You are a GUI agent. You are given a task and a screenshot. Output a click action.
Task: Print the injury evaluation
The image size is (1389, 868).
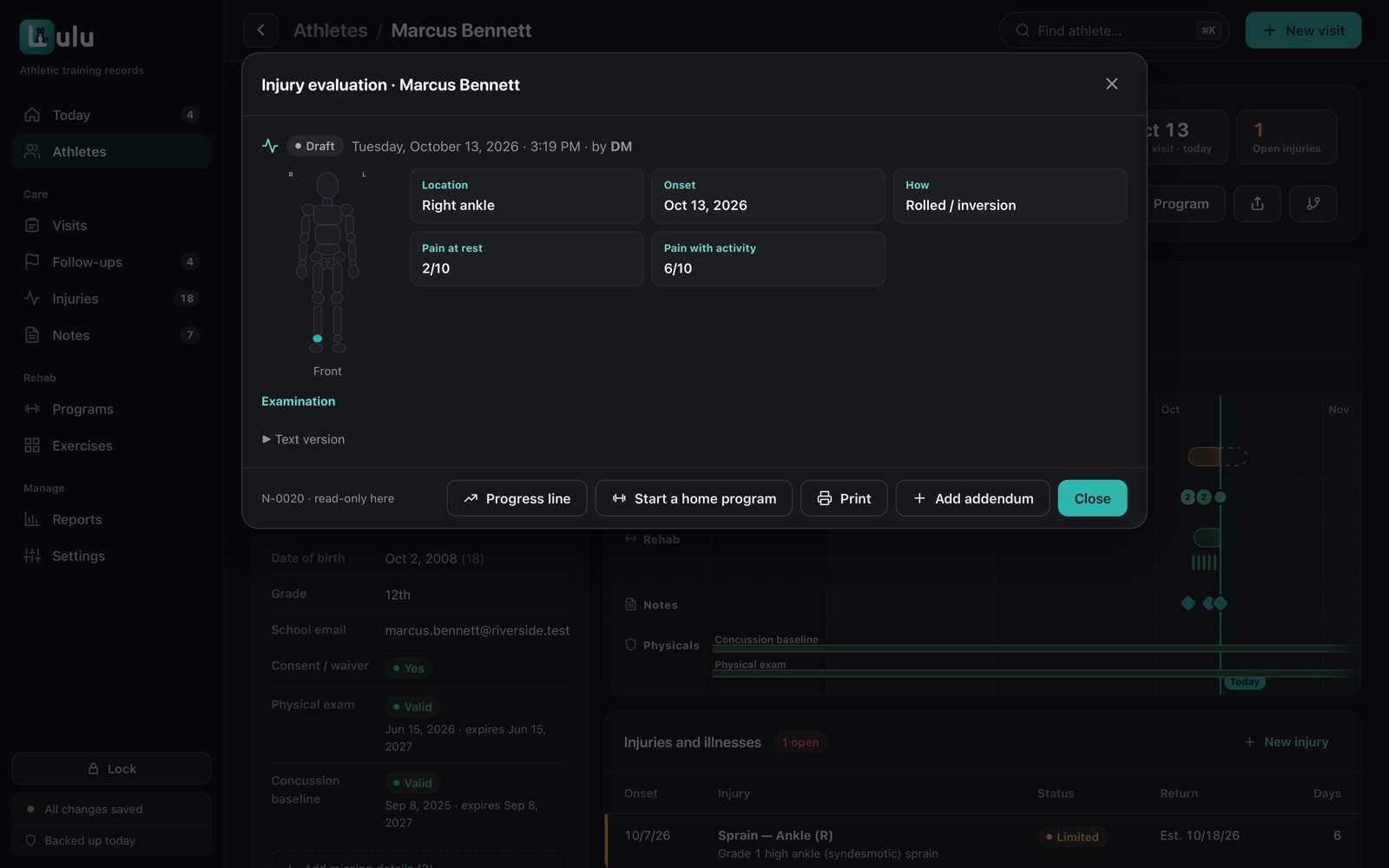click(844, 498)
